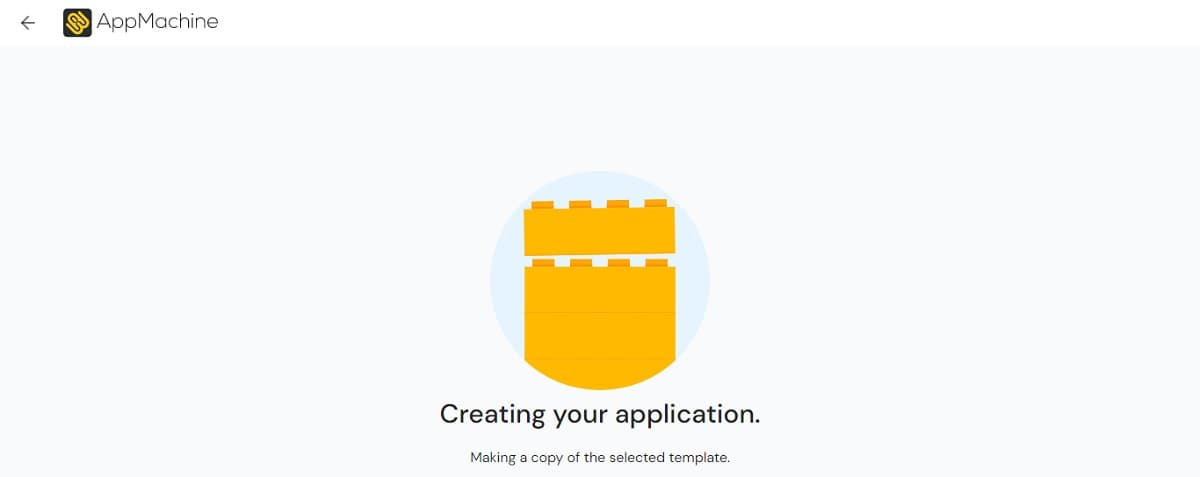Click the last stud on the top brick
Image resolution: width=1200 pixels, height=477 pixels.
click(656, 204)
